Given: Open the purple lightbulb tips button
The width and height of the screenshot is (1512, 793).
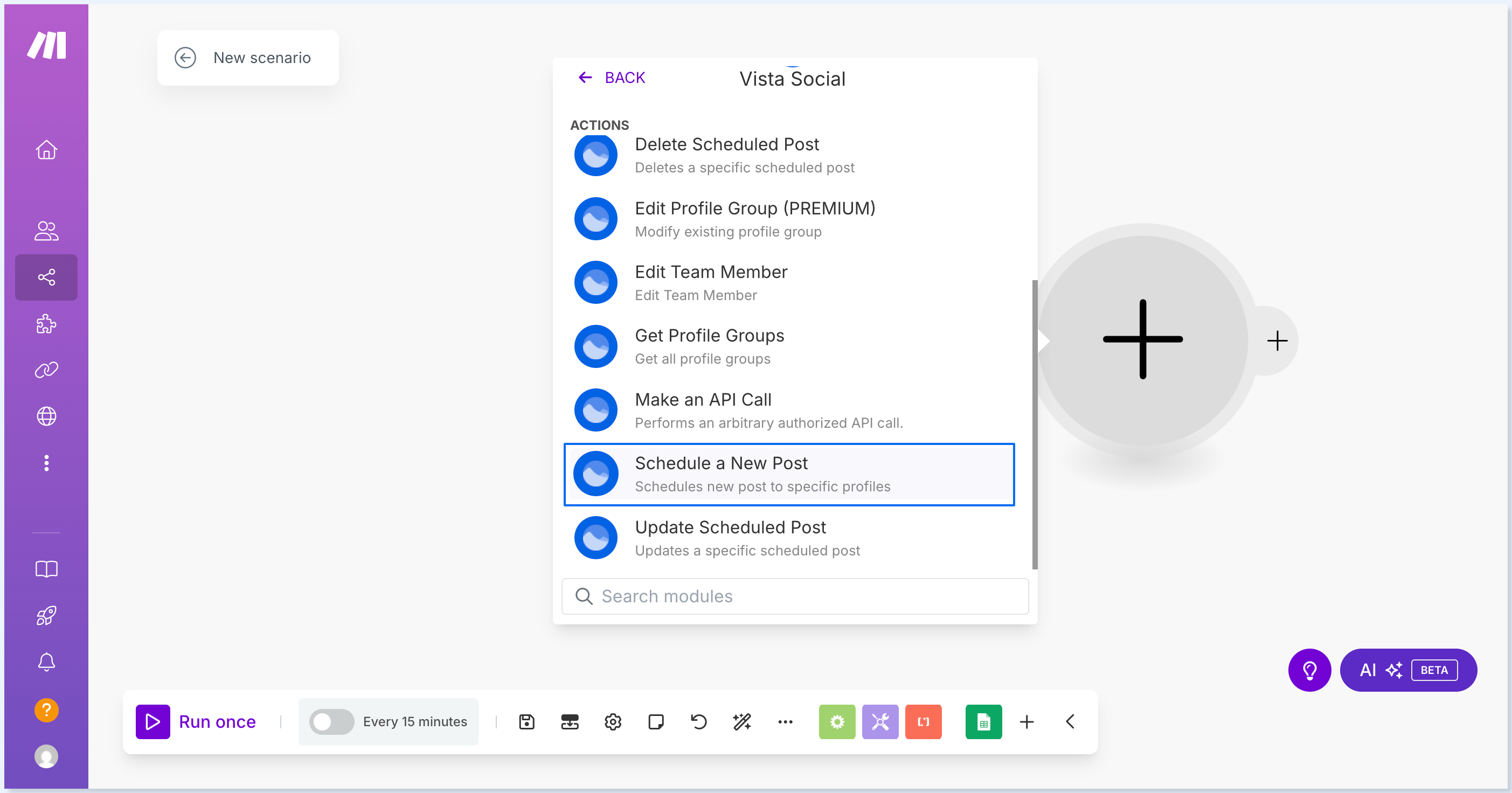Looking at the screenshot, I should pos(1309,670).
